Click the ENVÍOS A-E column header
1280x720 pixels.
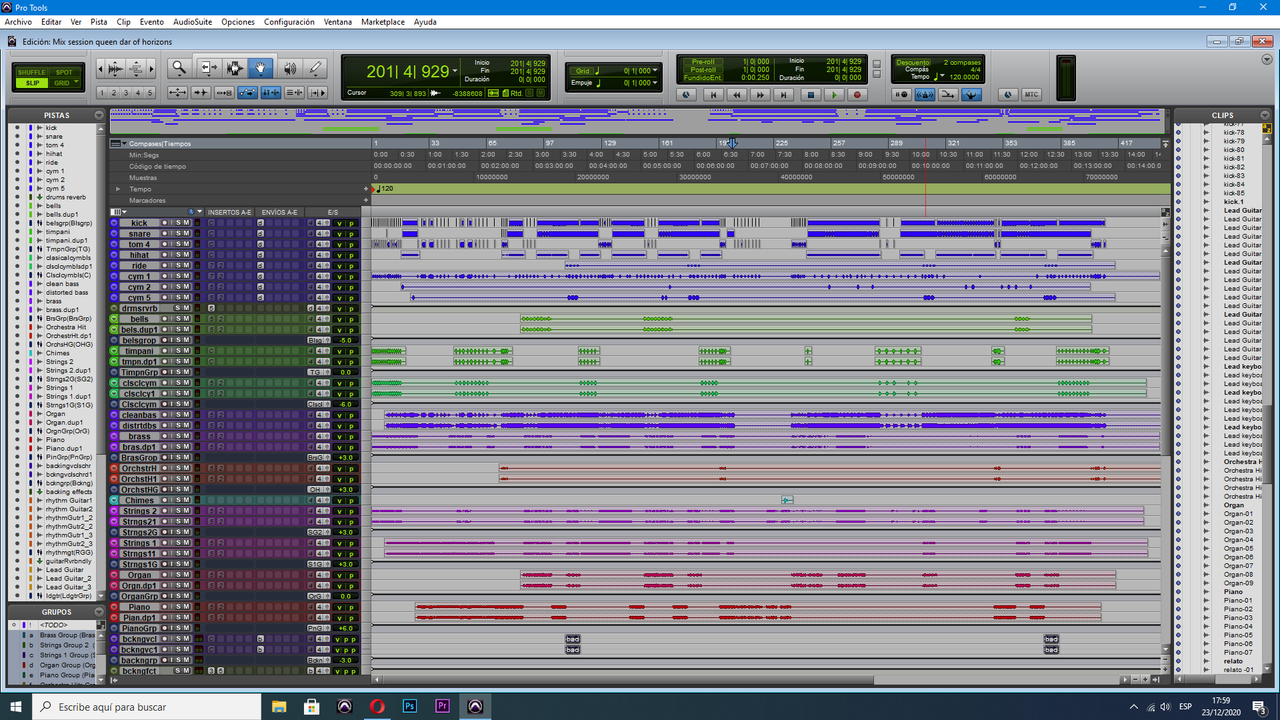(279, 212)
